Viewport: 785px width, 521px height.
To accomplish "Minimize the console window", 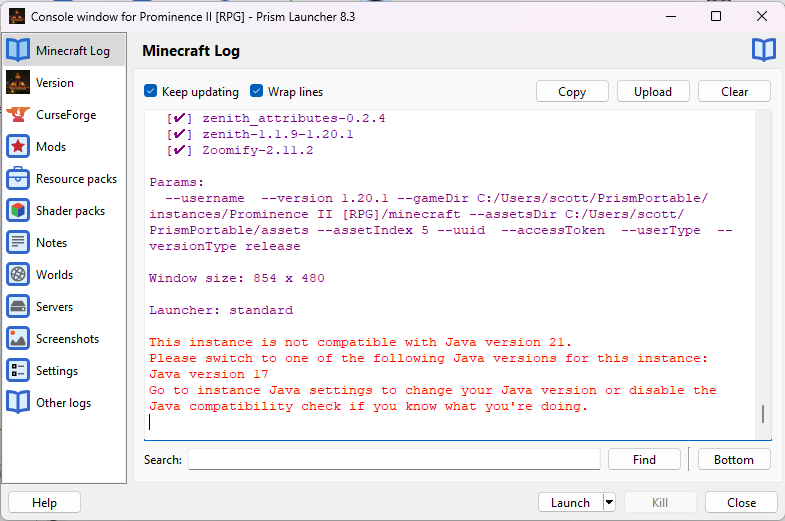I will coord(671,17).
